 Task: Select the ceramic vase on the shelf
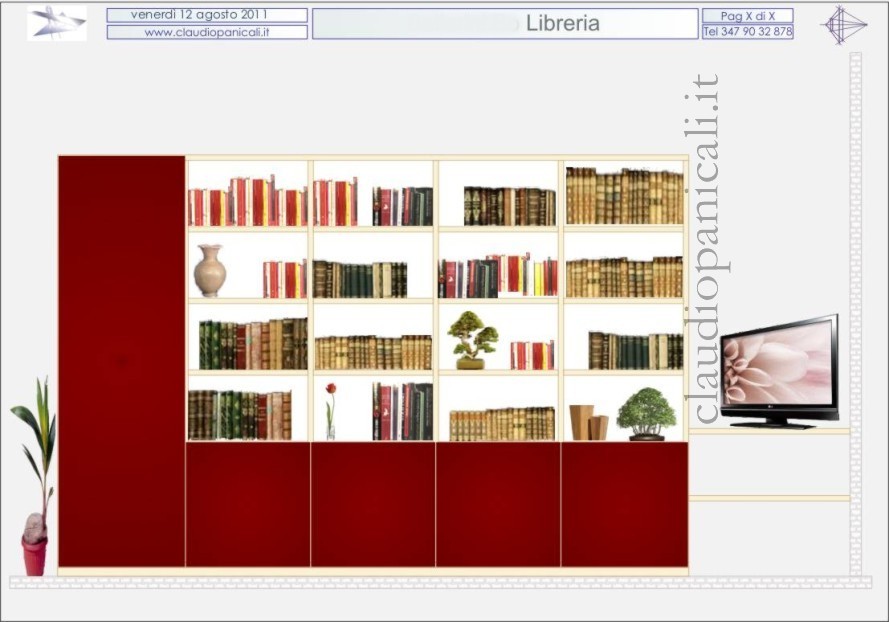coord(210,270)
